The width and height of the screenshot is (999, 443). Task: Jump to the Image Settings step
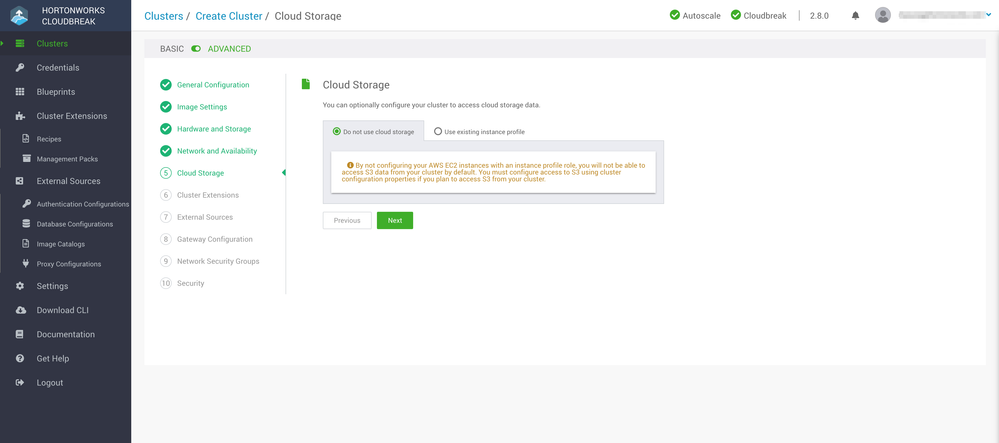point(202,107)
